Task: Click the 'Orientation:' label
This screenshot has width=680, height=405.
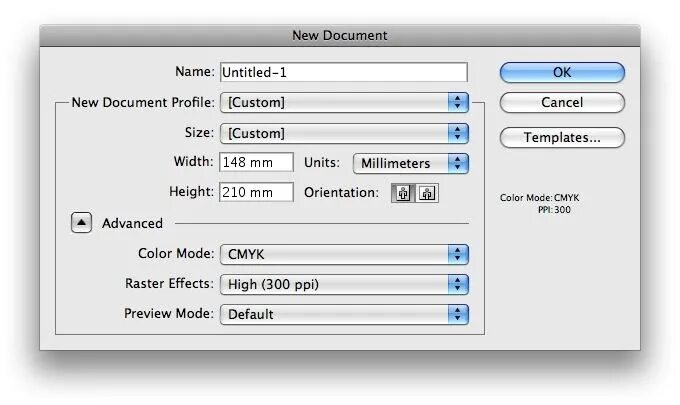Action: [341, 193]
